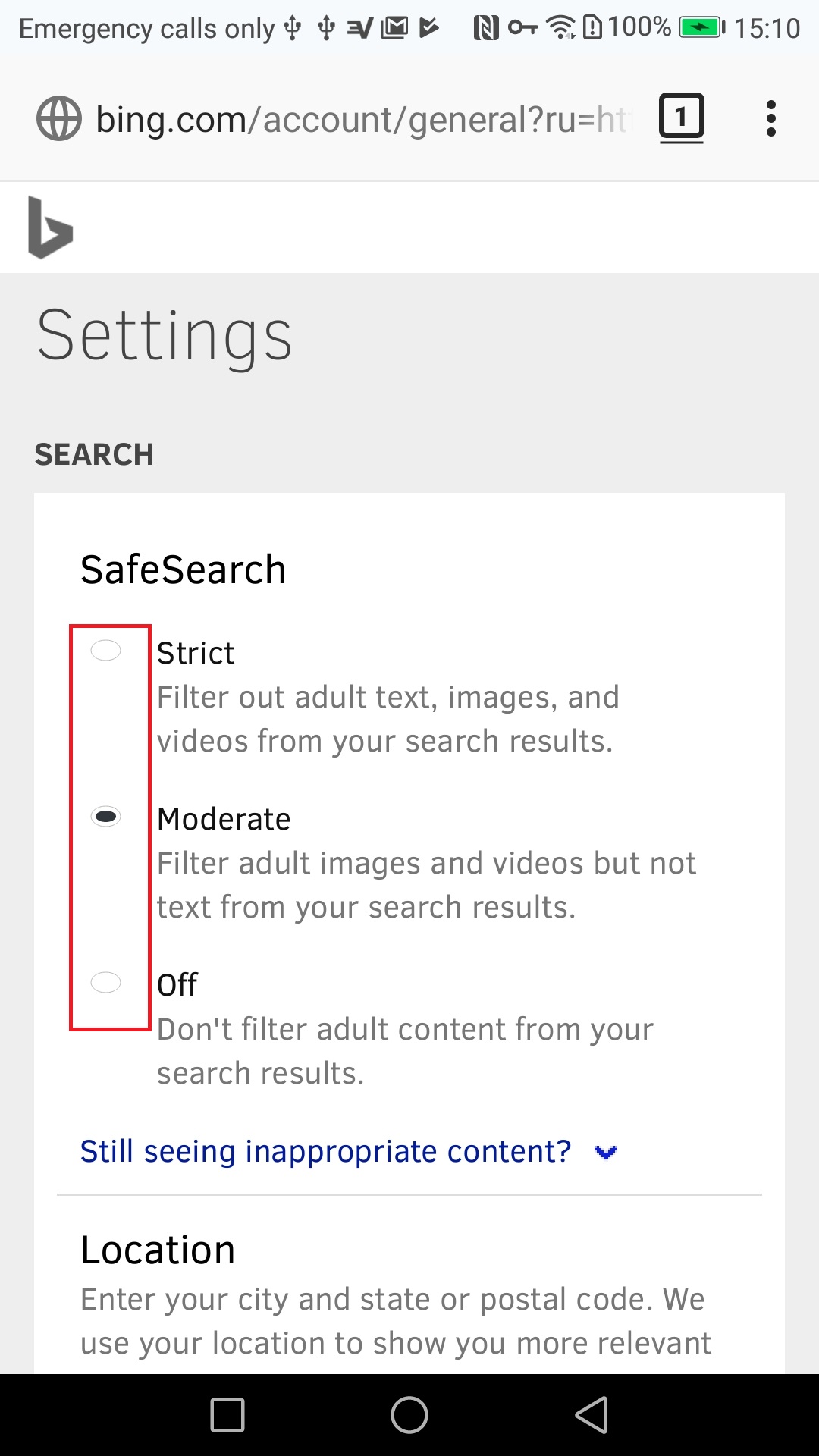
Task: Tap the WiFi icon in the status bar
Action: click(x=560, y=27)
